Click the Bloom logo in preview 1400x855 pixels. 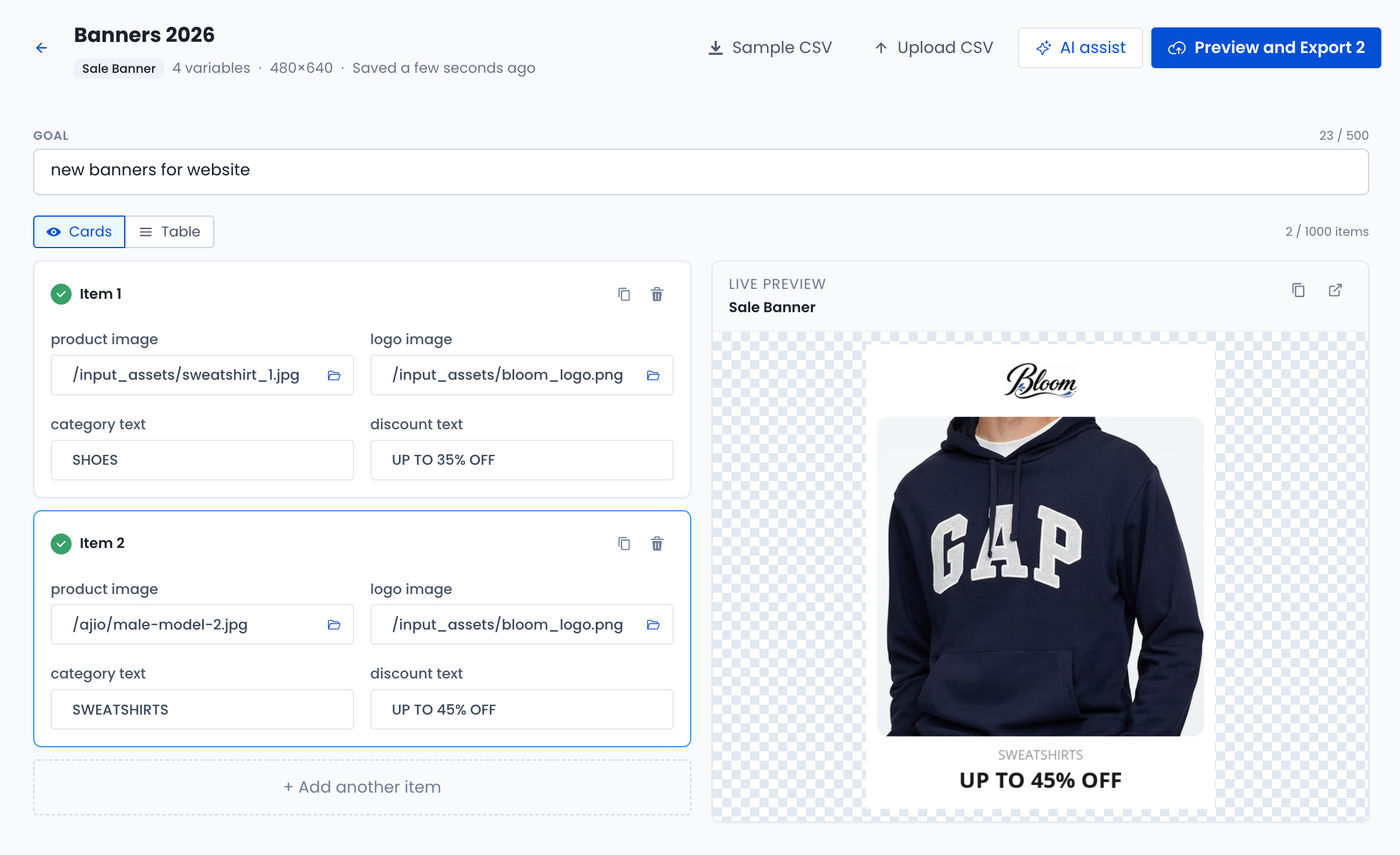click(x=1040, y=381)
